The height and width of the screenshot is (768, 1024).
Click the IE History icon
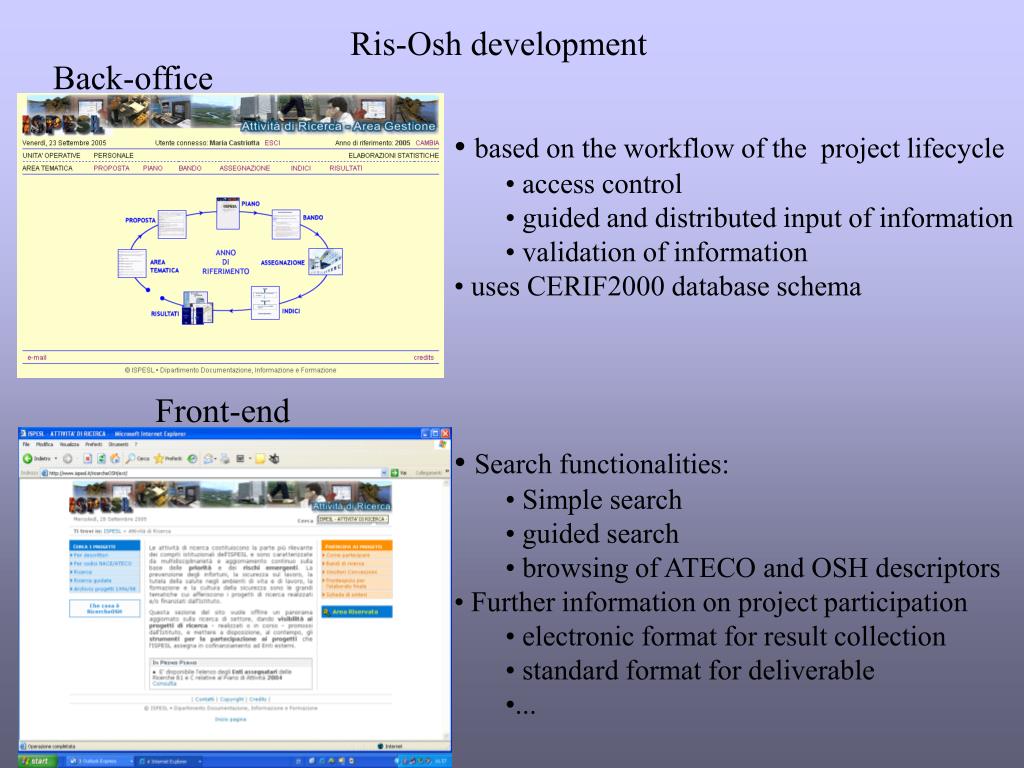point(193,459)
